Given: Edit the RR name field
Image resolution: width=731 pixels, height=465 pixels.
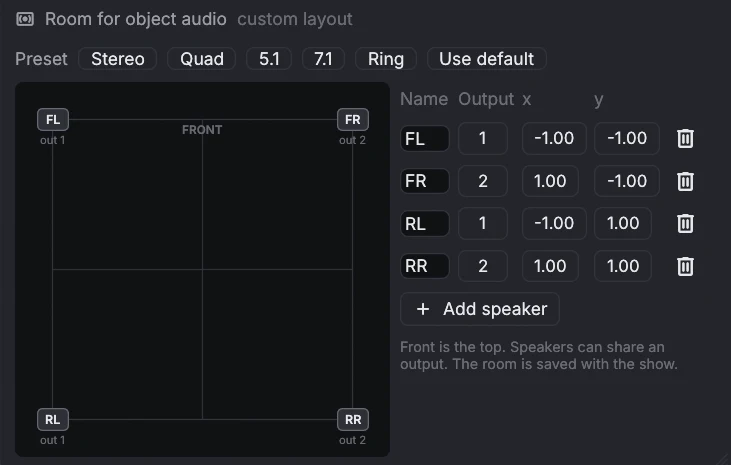Looking at the screenshot, I should tap(425, 266).
